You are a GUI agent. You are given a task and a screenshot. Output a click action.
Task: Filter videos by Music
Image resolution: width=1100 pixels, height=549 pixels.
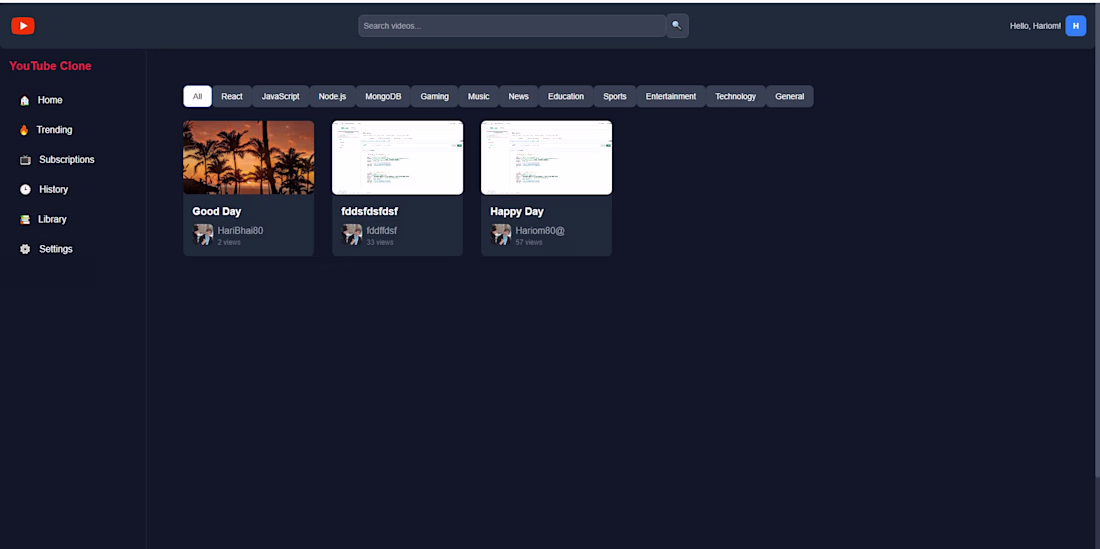tap(478, 96)
